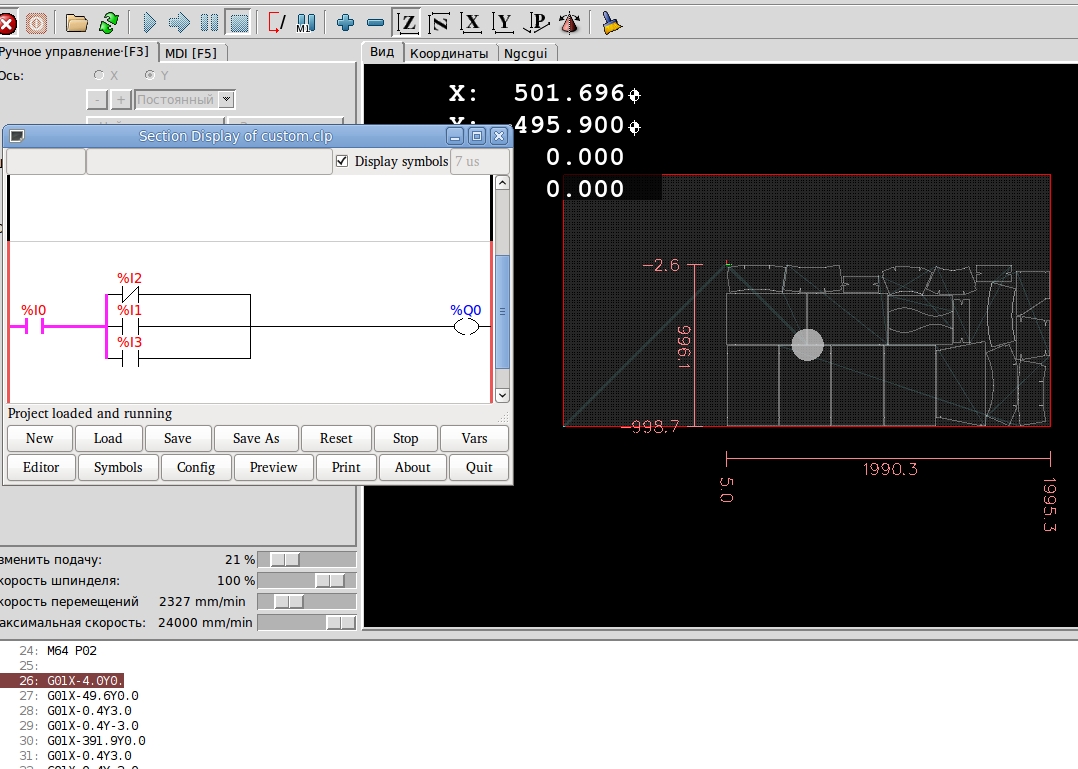
Task: Zoom in with the plus icon
Action: [346, 21]
